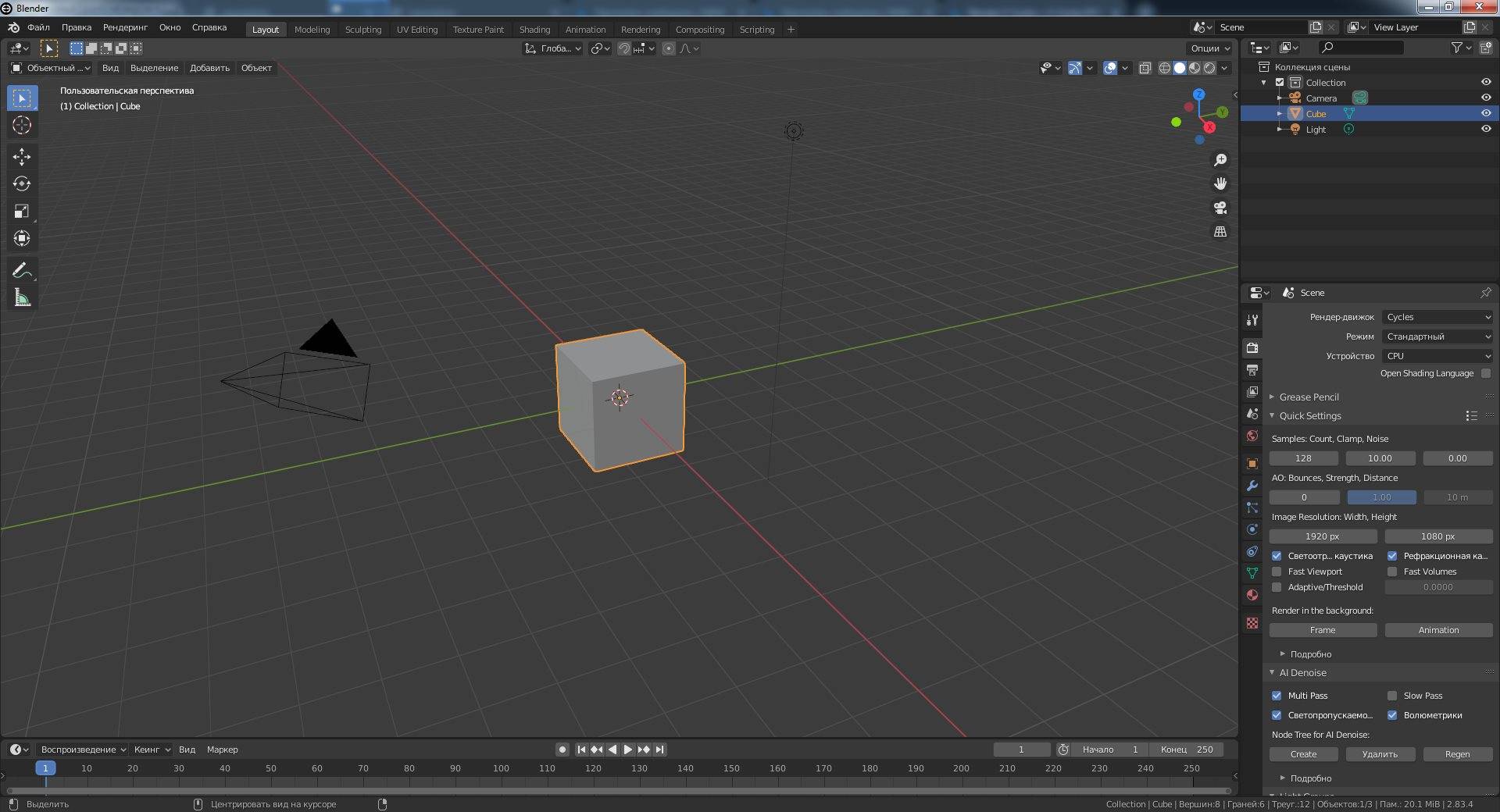Viewport: 1500px width, 812px height.
Task: Activate the Transform tool
Action: pyautogui.click(x=22, y=239)
